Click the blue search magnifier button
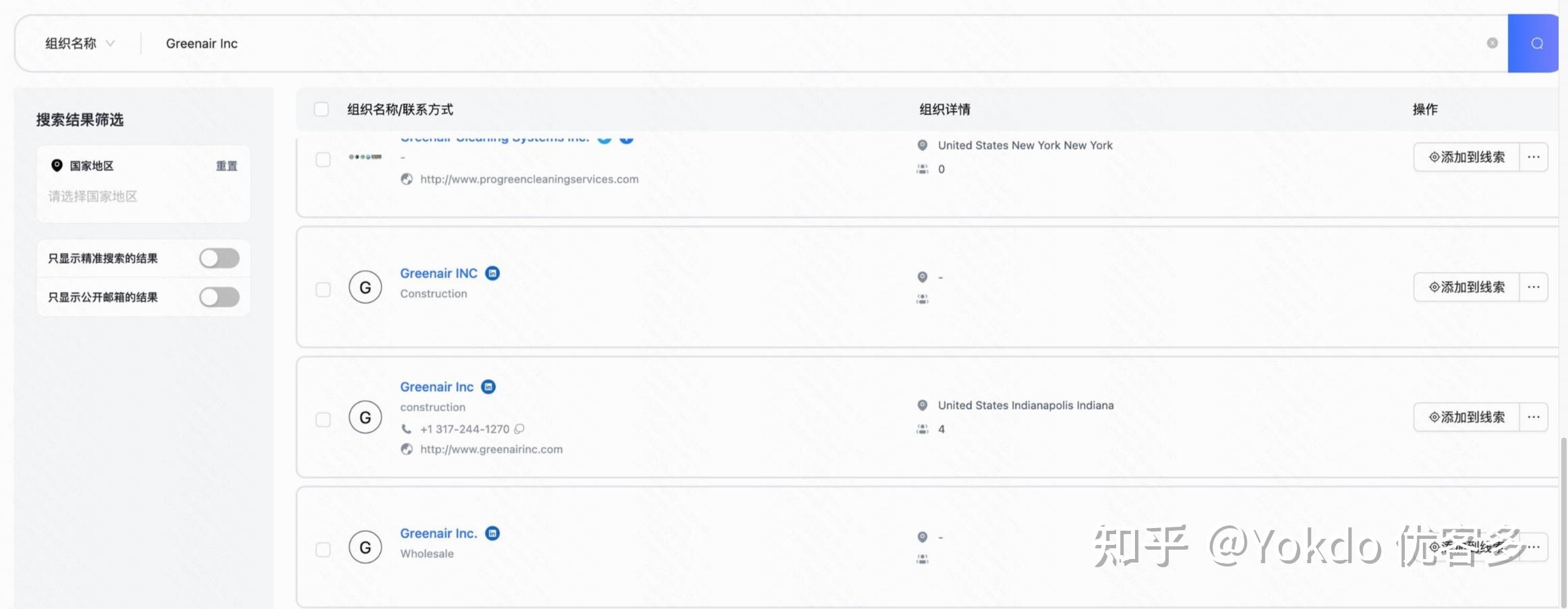The image size is (1568, 609). [1536, 44]
